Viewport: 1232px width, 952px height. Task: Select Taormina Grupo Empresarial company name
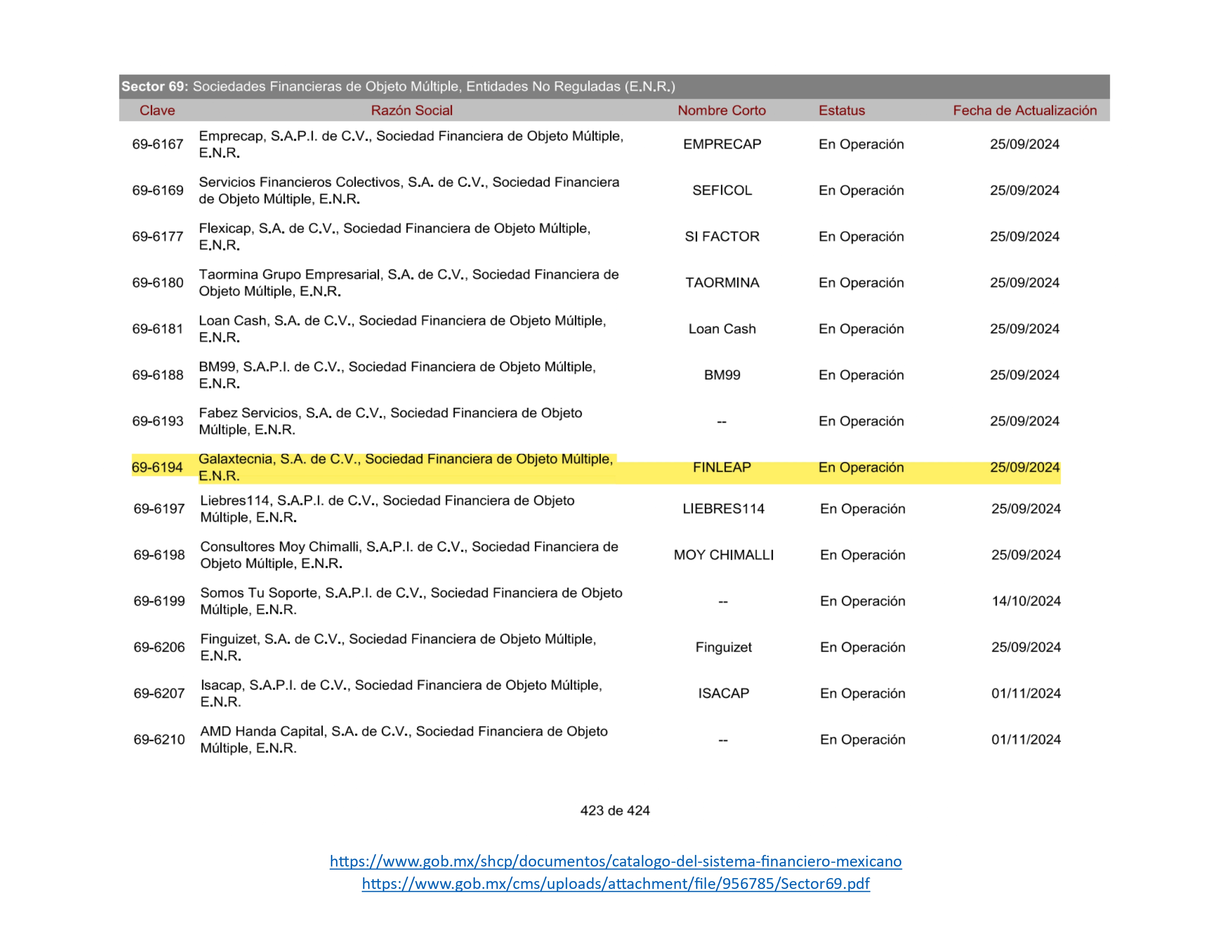coord(409,283)
